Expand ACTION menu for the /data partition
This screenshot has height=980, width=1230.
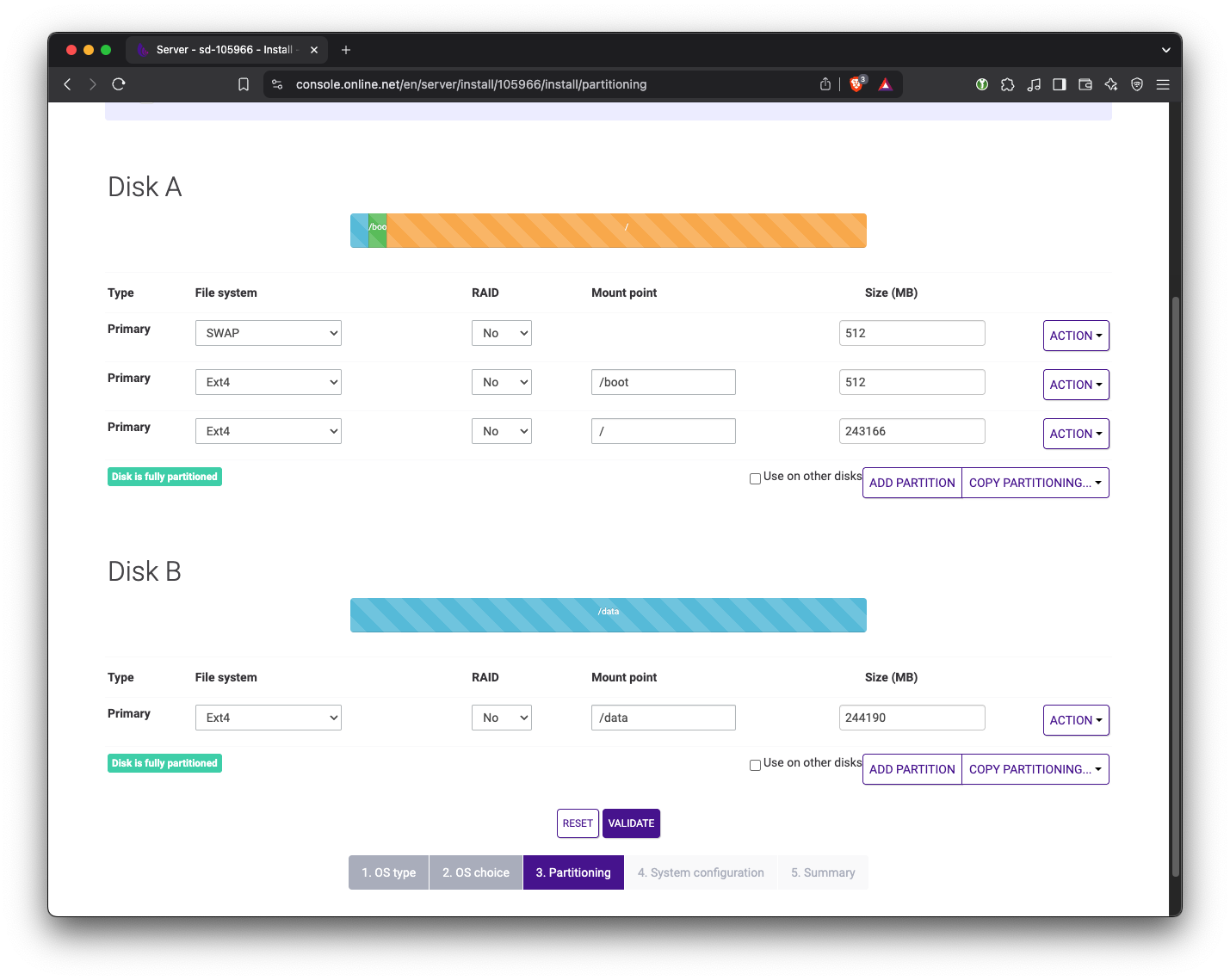tap(1075, 720)
